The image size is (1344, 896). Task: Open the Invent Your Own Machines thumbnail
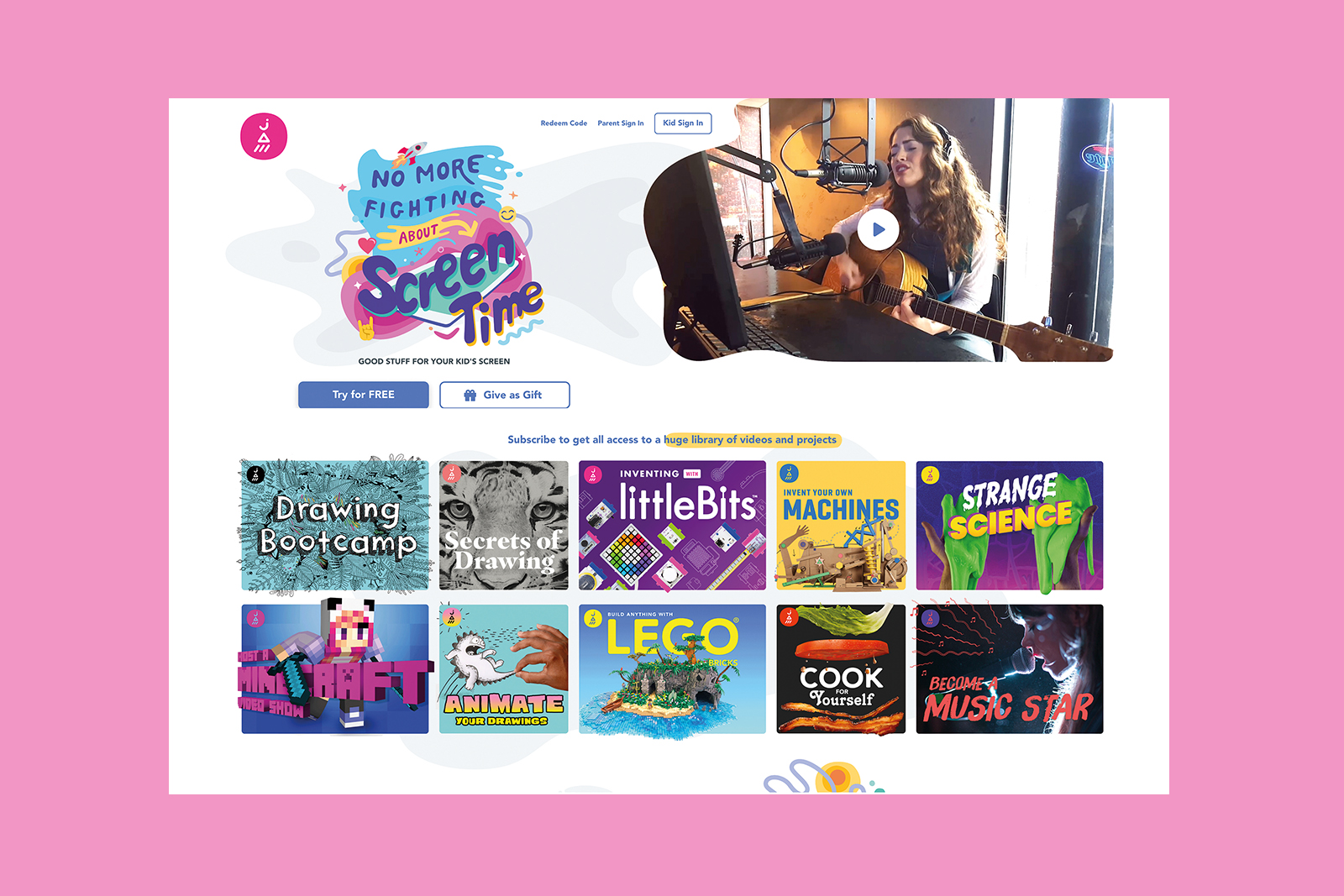[841, 525]
